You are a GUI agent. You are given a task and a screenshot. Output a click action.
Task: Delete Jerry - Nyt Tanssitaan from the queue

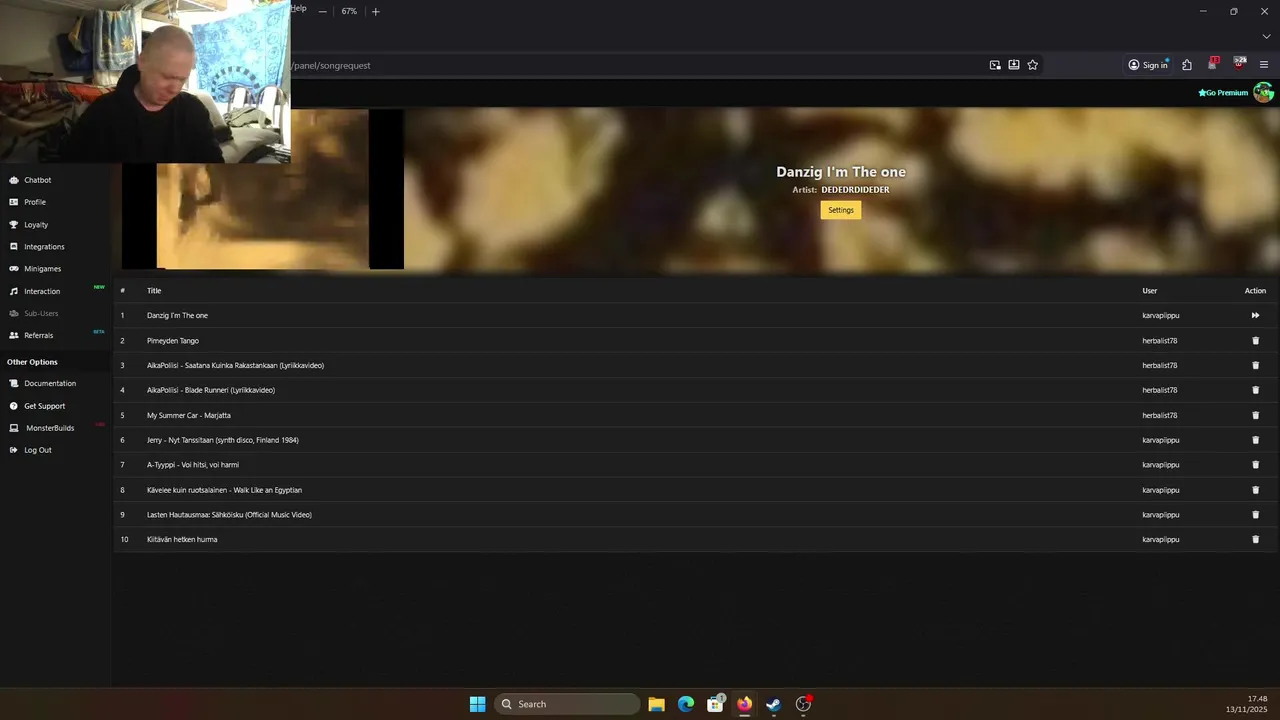(1256, 440)
